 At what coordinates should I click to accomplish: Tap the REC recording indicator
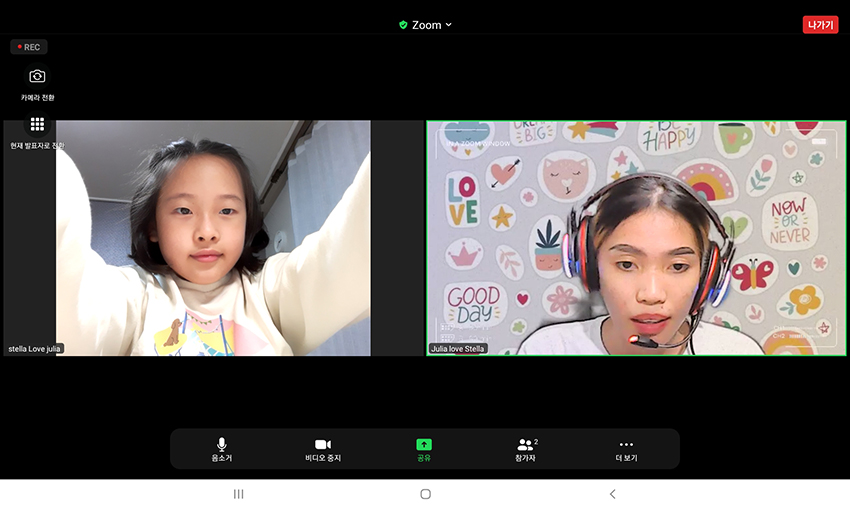(29, 47)
